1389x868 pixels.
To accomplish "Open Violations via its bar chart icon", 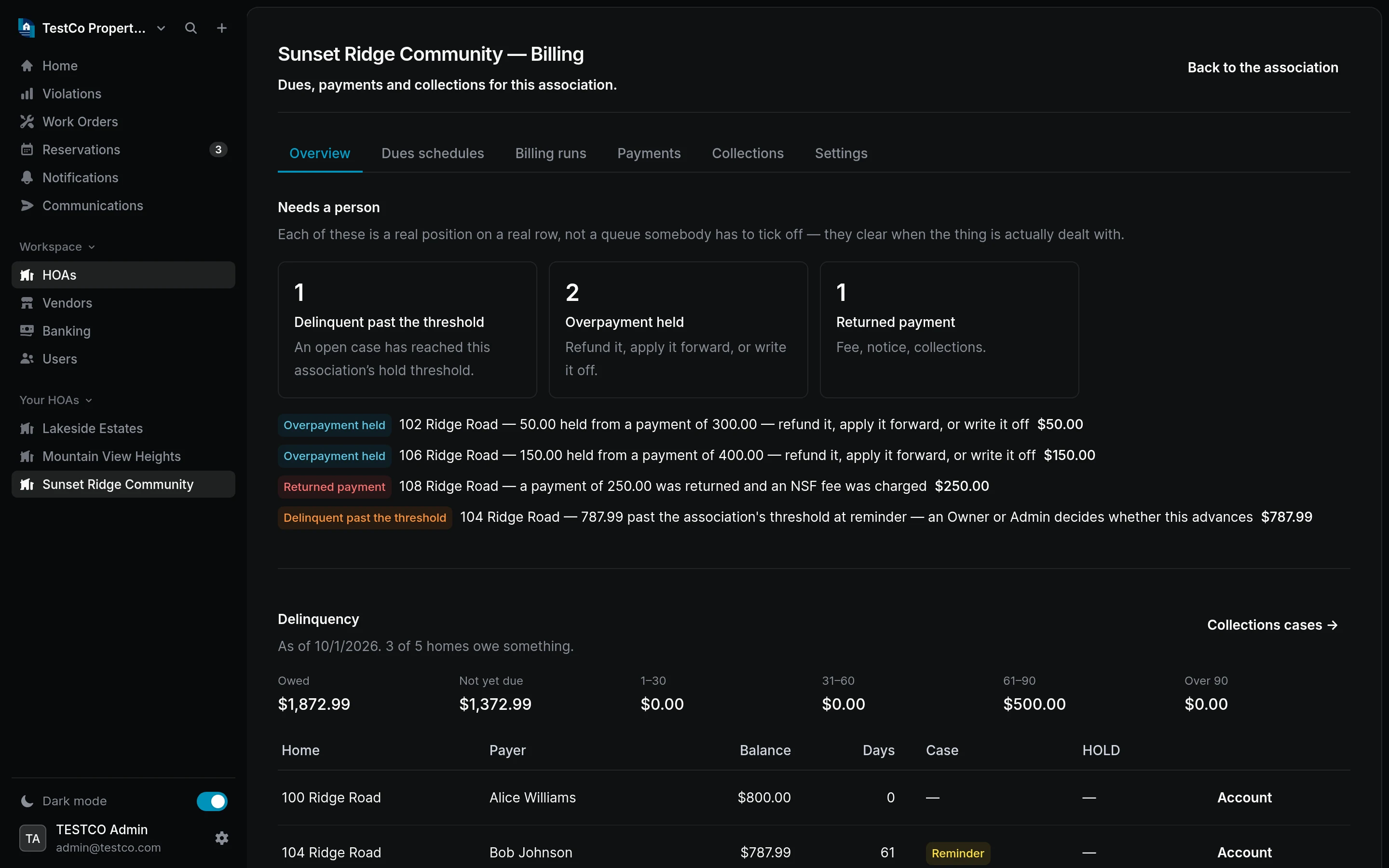I will [27, 94].
